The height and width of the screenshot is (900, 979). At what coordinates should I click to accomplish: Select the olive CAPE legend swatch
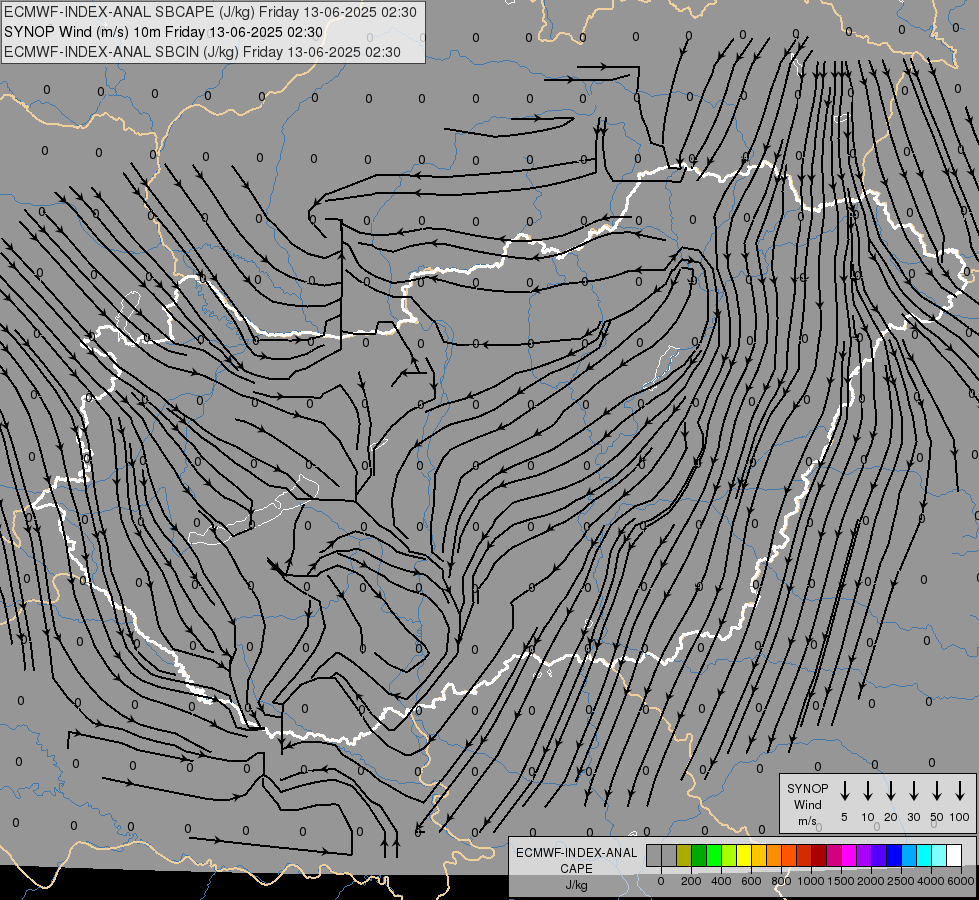684,855
